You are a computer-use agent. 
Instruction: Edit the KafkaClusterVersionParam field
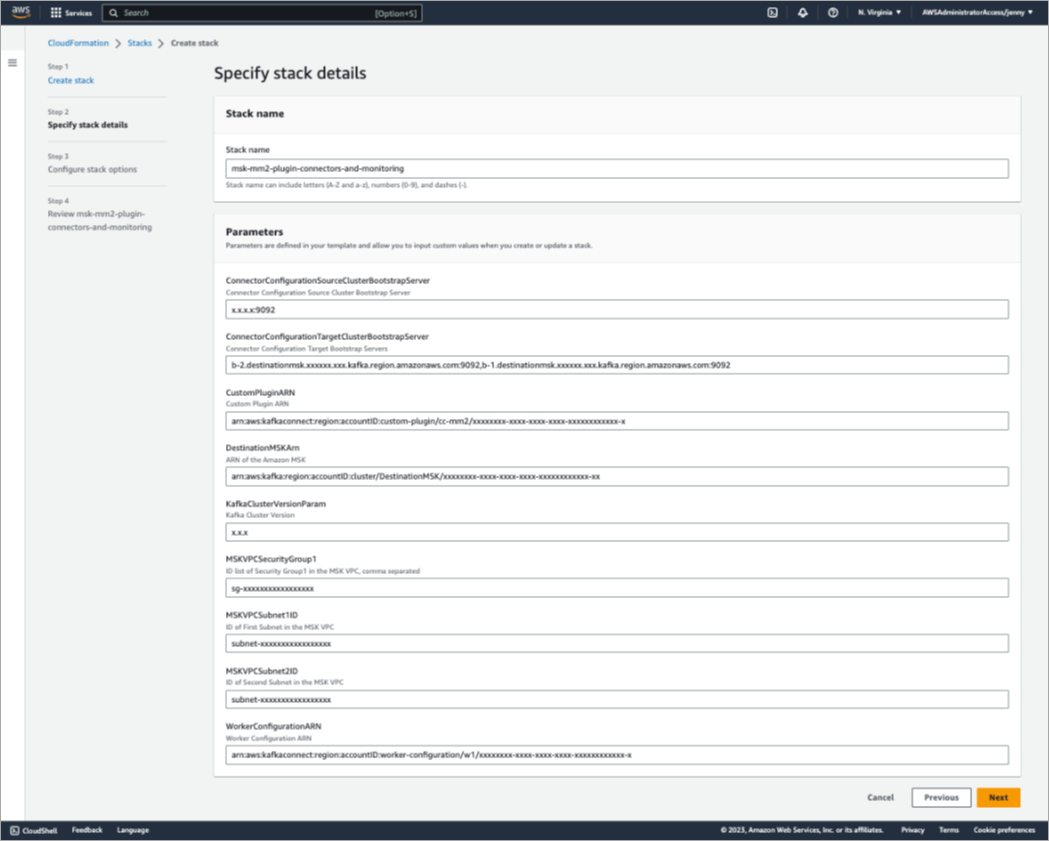pyautogui.click(x=616, y=533)
